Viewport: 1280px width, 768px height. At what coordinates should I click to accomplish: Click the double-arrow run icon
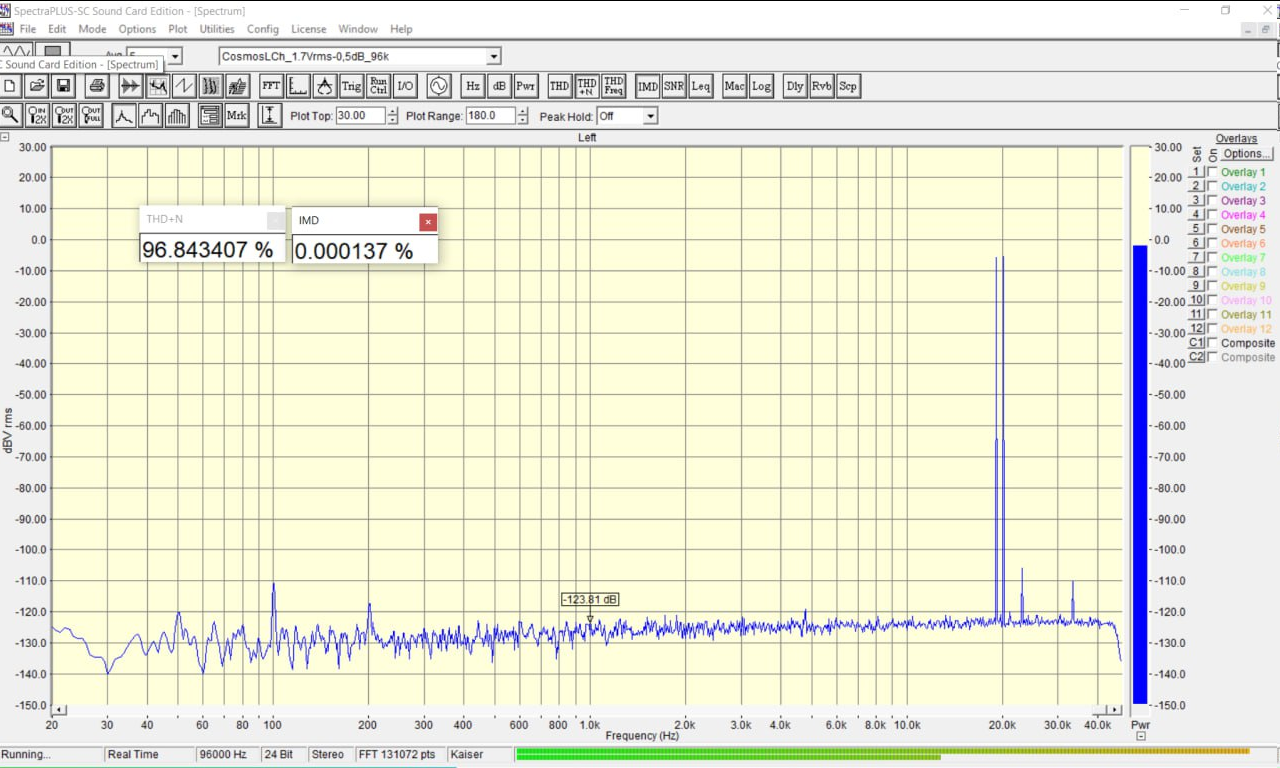tap(130, 86)
